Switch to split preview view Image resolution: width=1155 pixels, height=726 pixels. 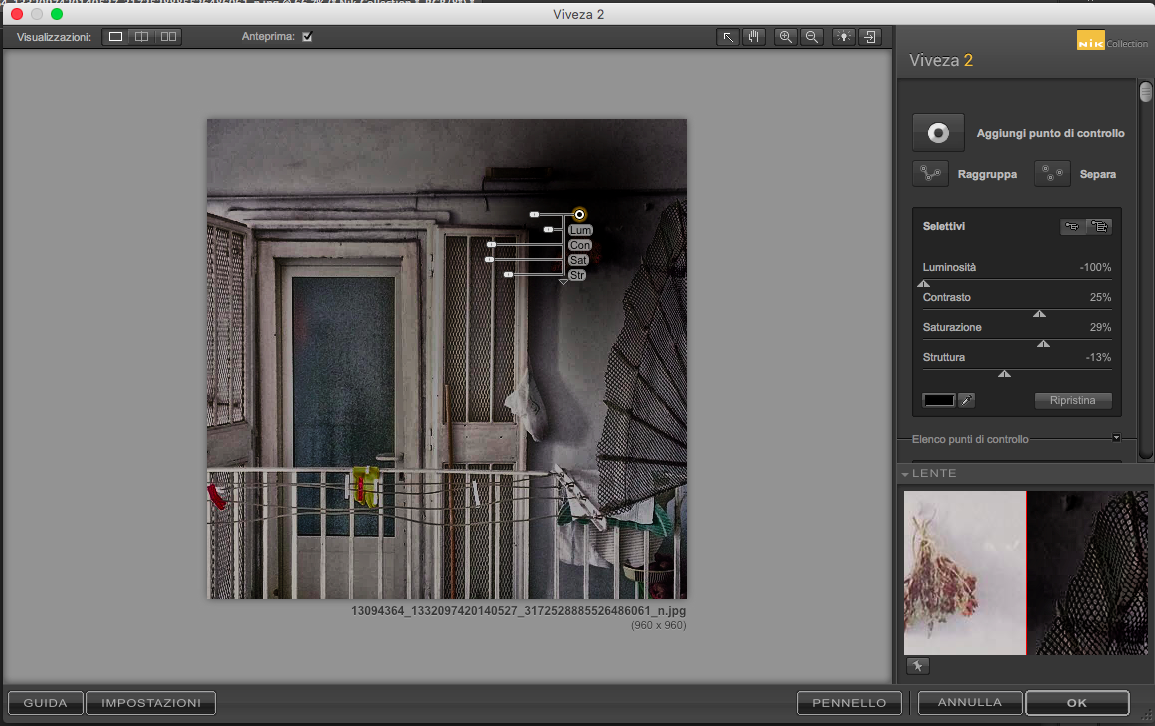tap(142, 37)
